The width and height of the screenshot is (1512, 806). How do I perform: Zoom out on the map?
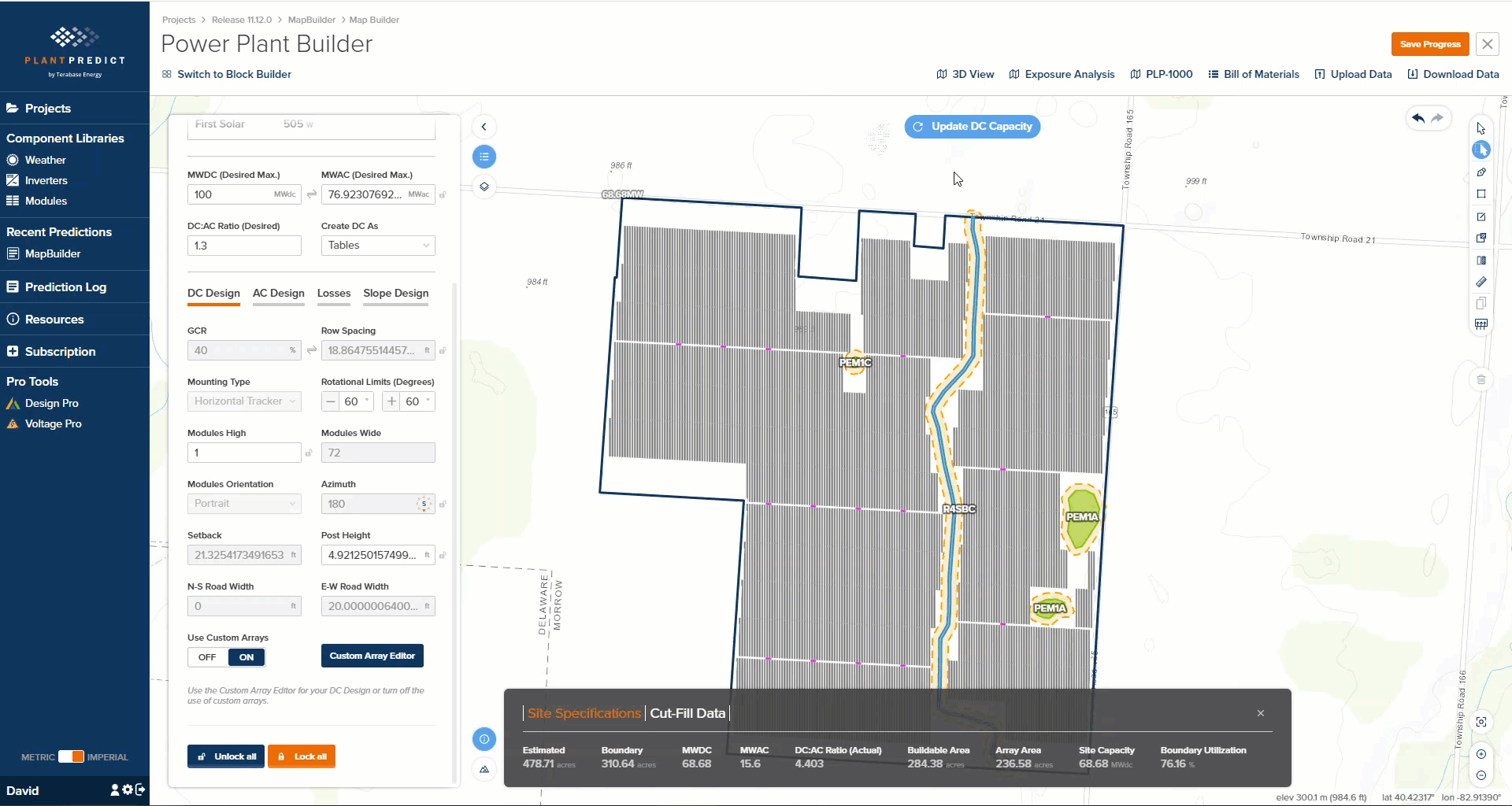tap(1481, 775)
